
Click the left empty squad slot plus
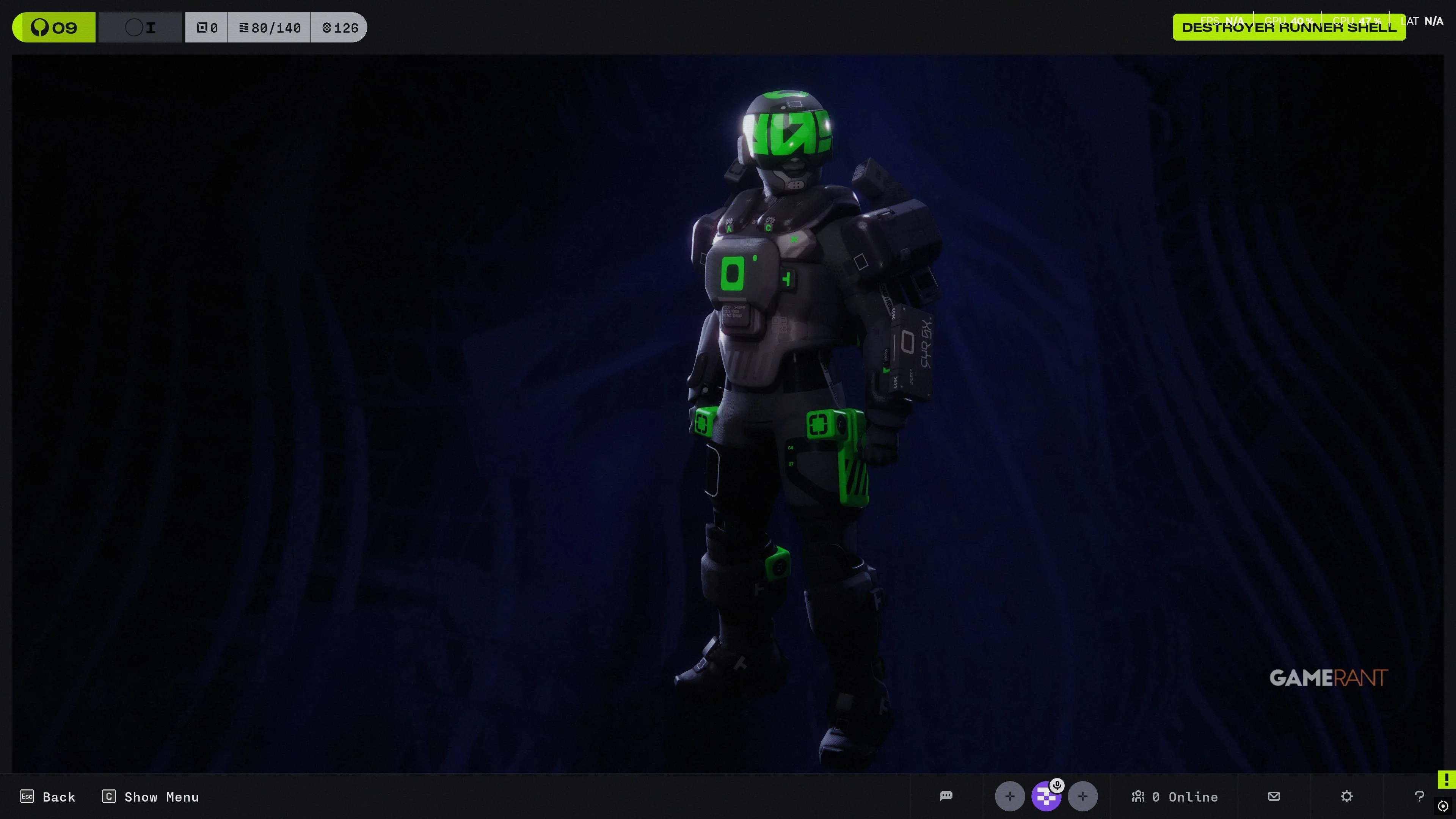click(1009, 796)
